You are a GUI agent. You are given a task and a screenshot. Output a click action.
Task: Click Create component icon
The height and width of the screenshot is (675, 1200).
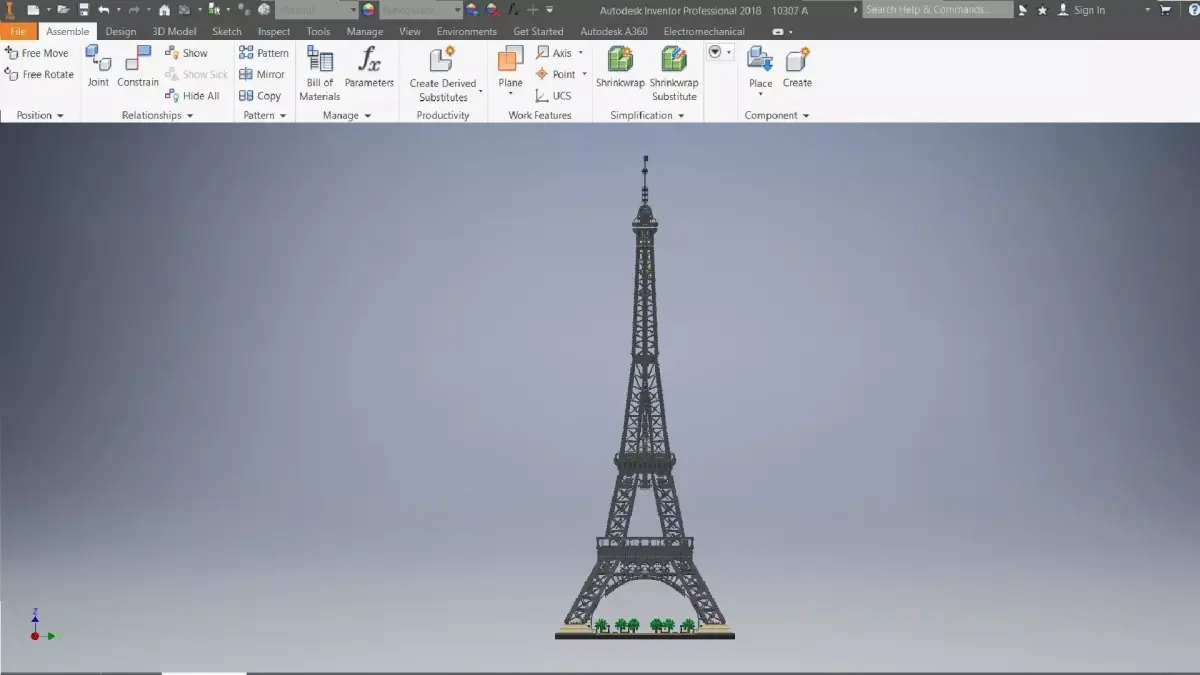point(797,59)
